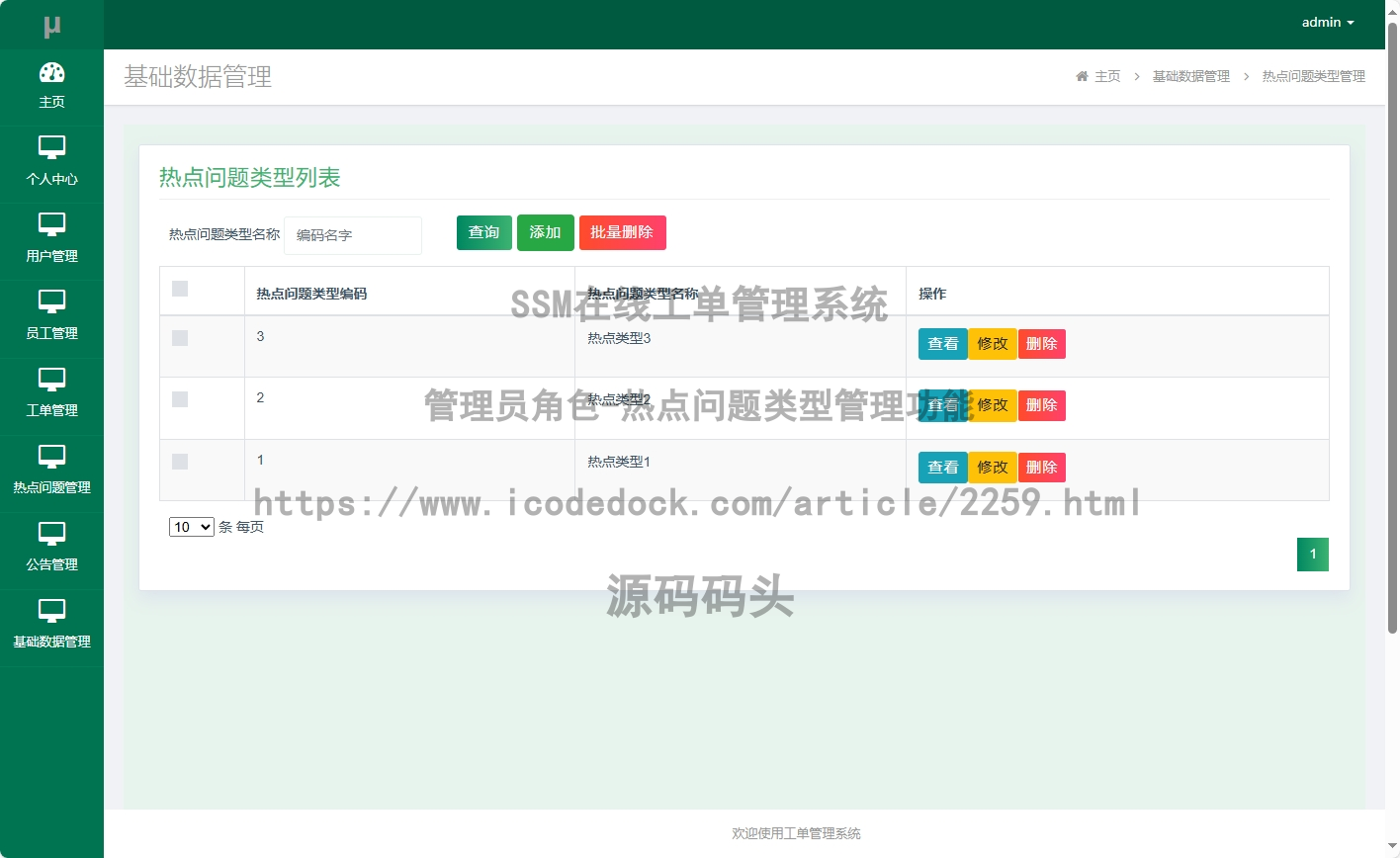This screenshot has width=1400, height=858.
Task: Click the 查询 search button
Action: (x=484, y=232)
